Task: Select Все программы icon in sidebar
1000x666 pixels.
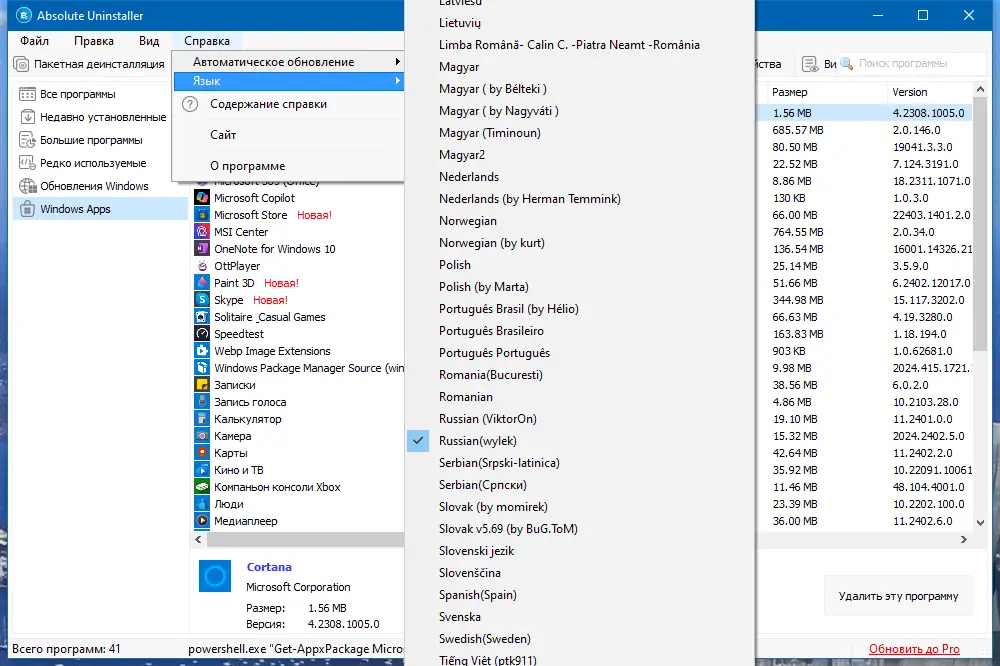Action: pos(27,94)
